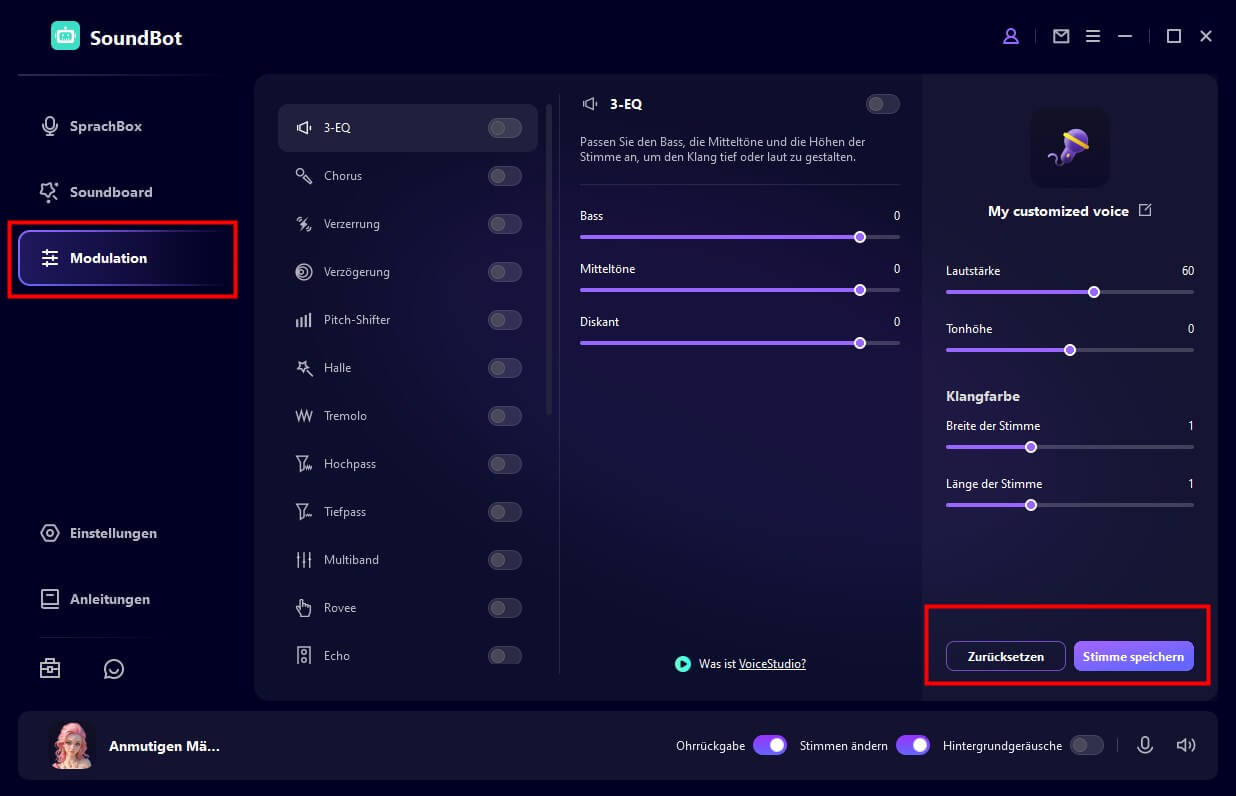The width and height of the screenshot is (1236, 796).
Task: Click the Anmutigen avatar thumbnail bottom left
Action: point(71,745)
